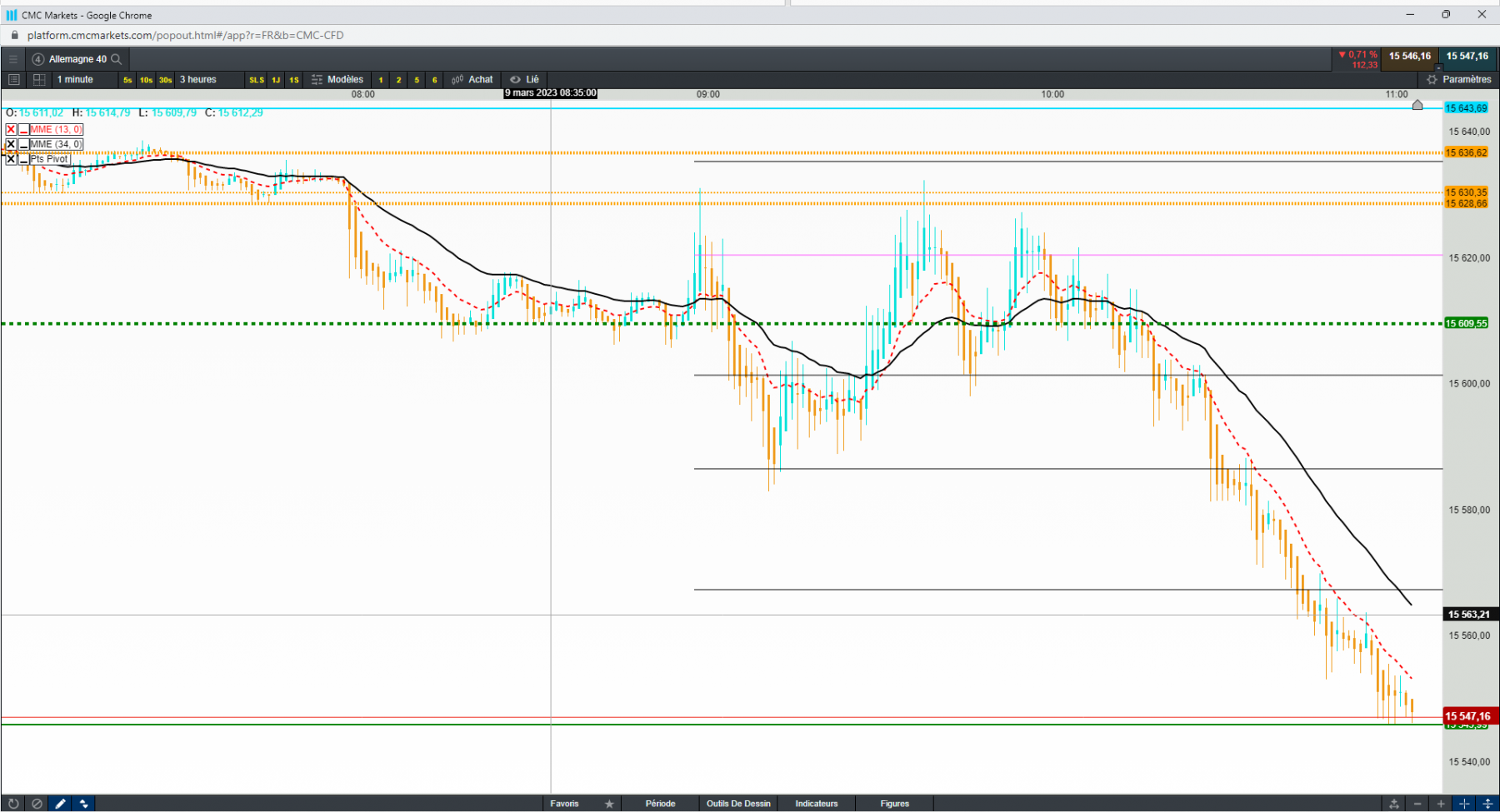Open the Paramètres settings

pos(1458,80)
